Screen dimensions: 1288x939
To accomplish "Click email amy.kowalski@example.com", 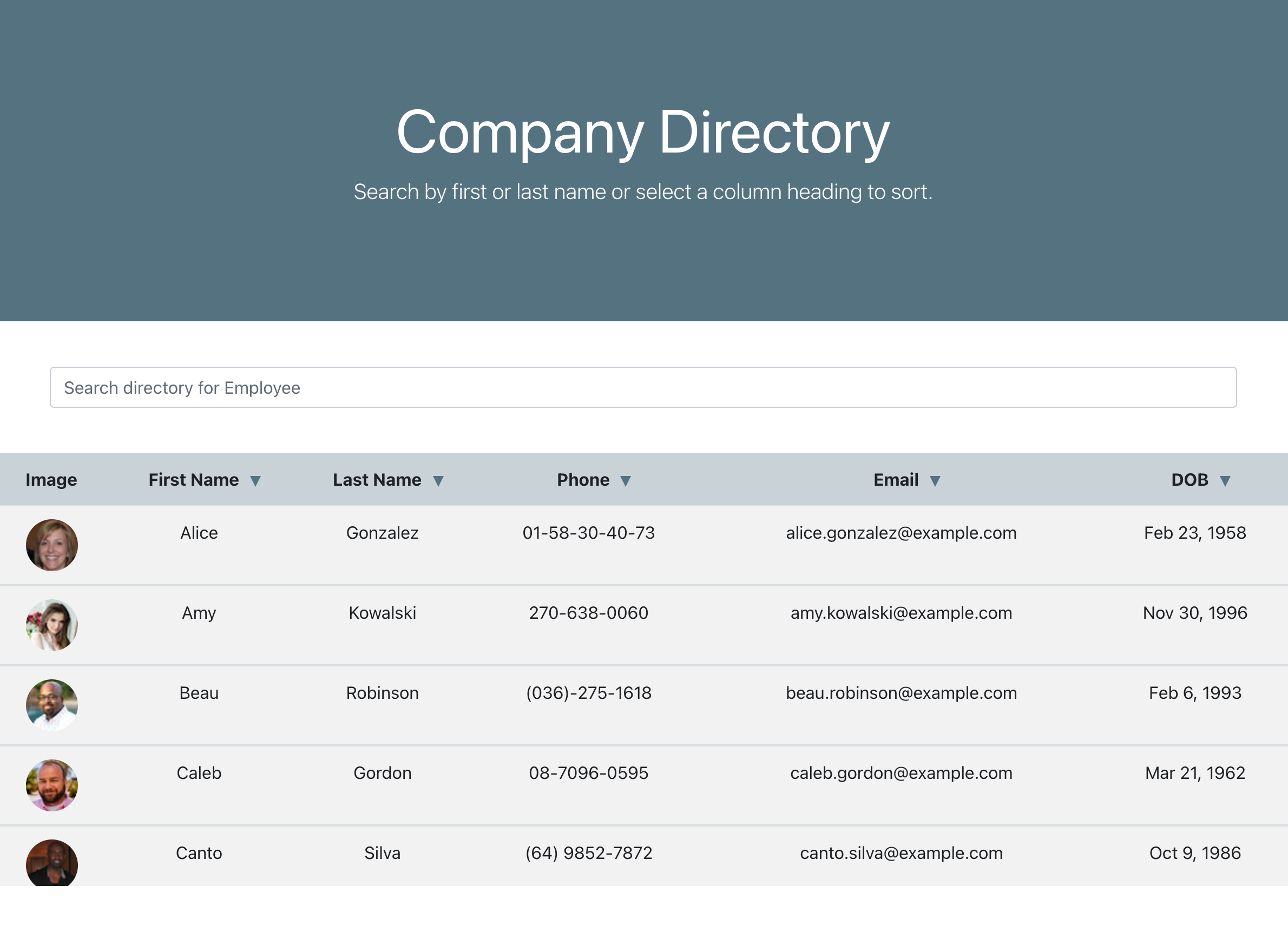I will coord(901,613).
